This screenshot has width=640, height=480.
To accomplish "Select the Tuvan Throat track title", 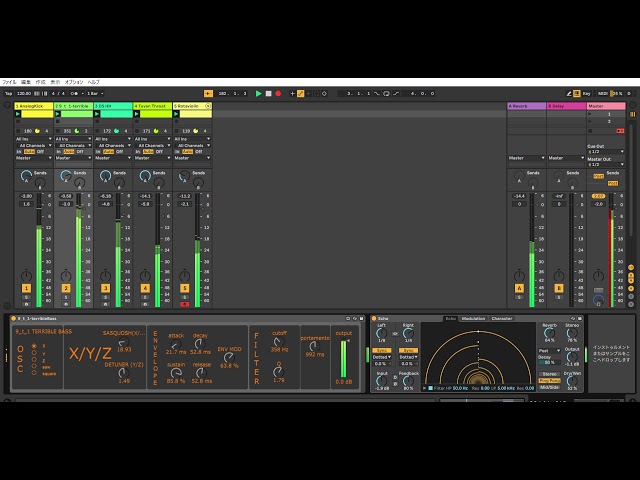I will coord(152,106).
